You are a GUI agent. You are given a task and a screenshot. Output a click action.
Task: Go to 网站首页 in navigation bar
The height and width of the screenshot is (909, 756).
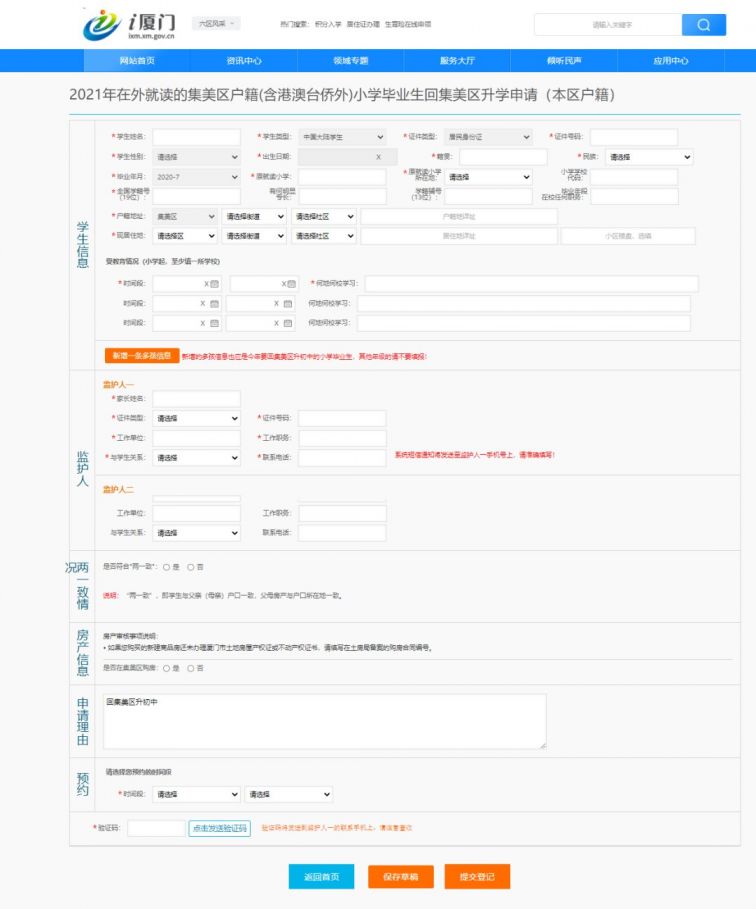(x=137, y=61)
